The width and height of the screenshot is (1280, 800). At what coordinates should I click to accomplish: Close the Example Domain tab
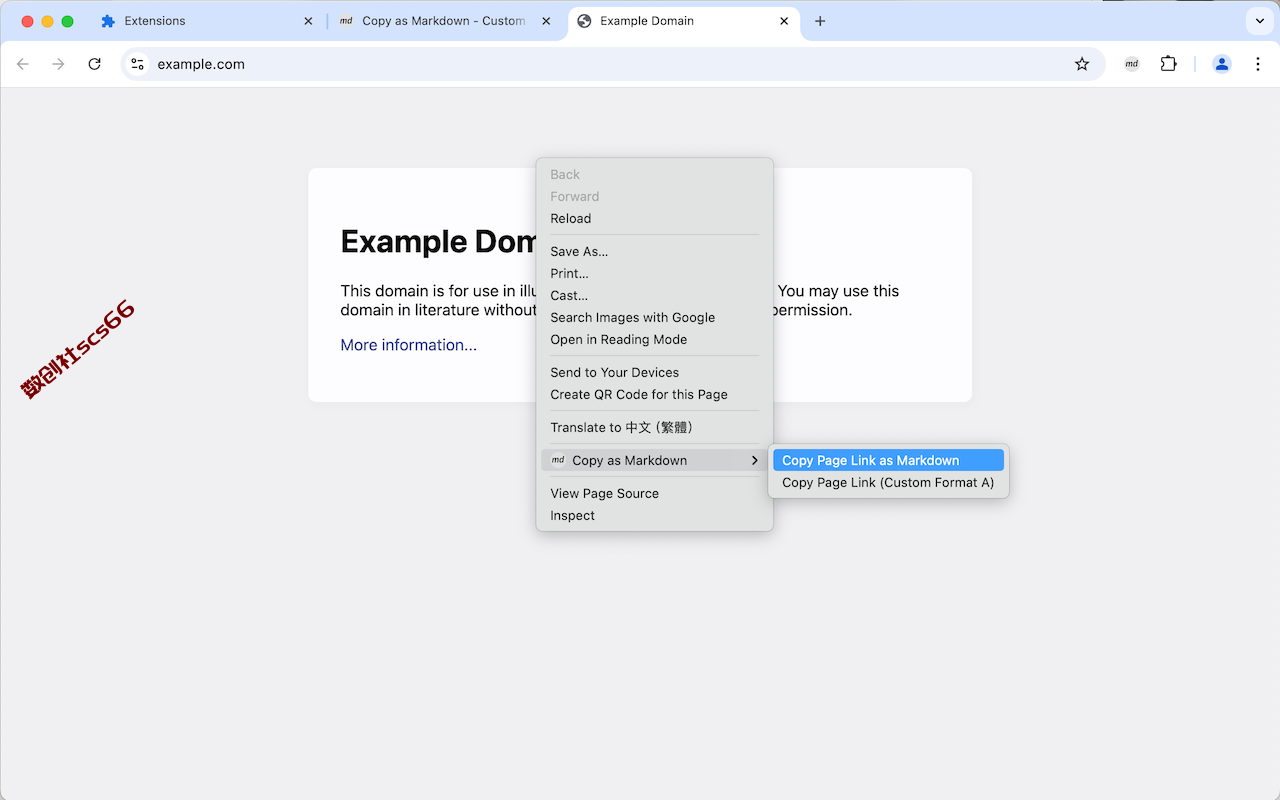(x=784, y=21)
